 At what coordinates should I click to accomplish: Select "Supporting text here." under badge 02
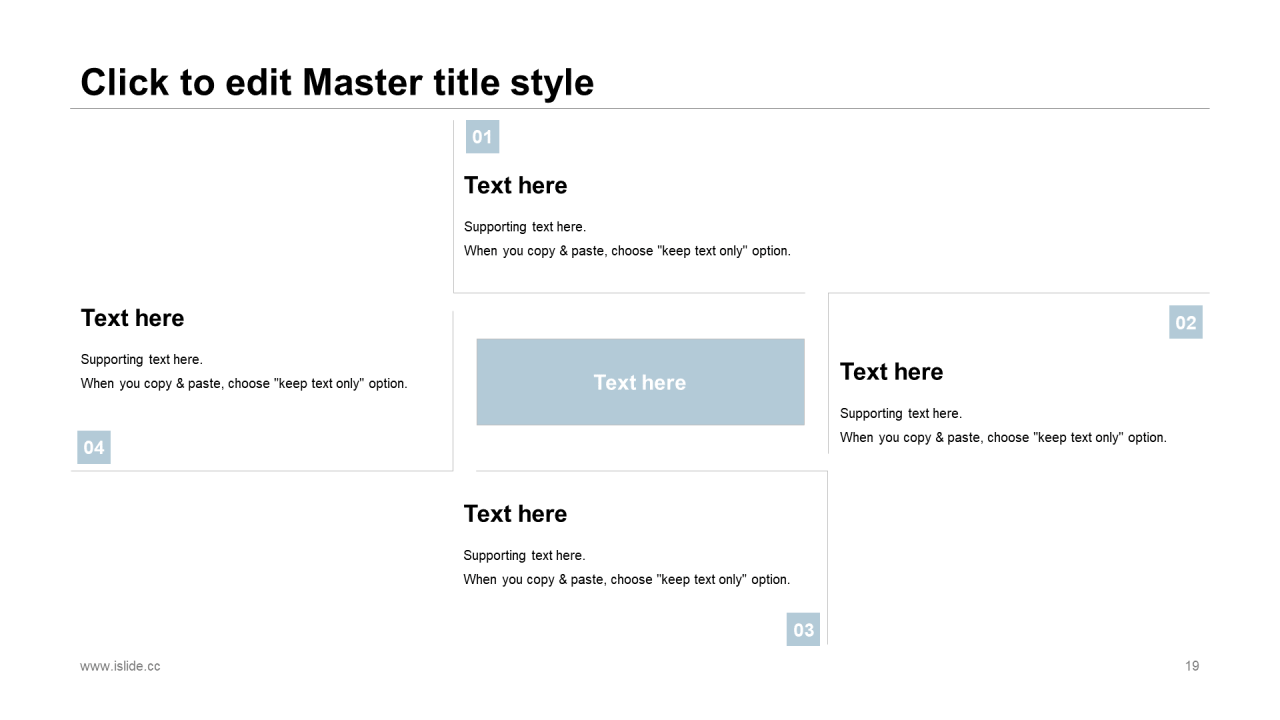(x=901, y=413)
